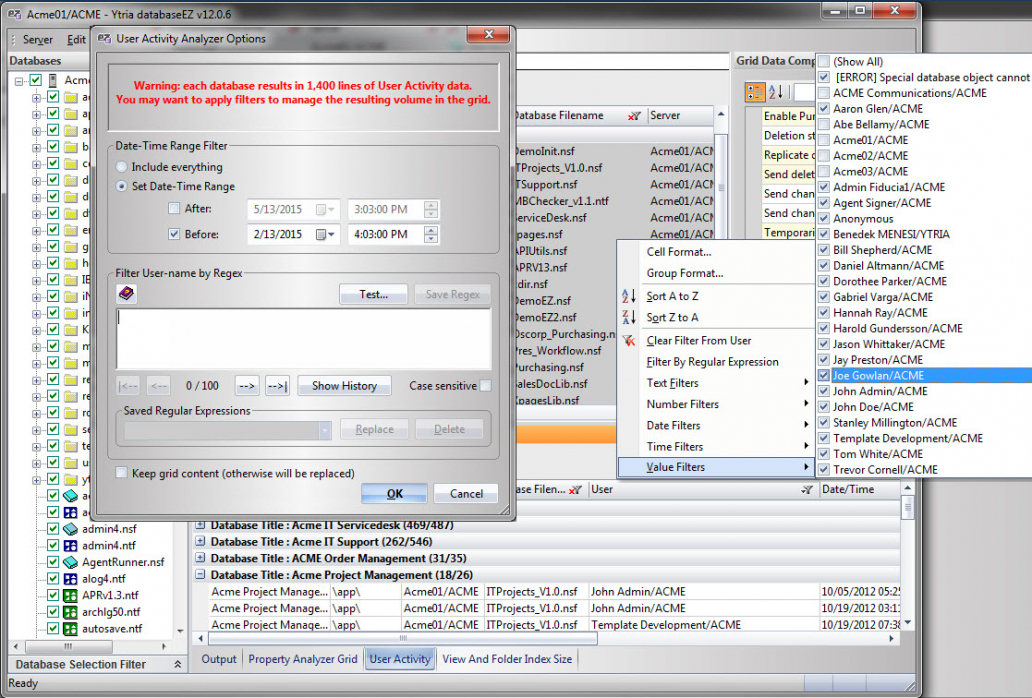The image size is (1032, 698).
Task: Click the User Activity grid horizontal scrollbar
Action: [x=403, y=638]
